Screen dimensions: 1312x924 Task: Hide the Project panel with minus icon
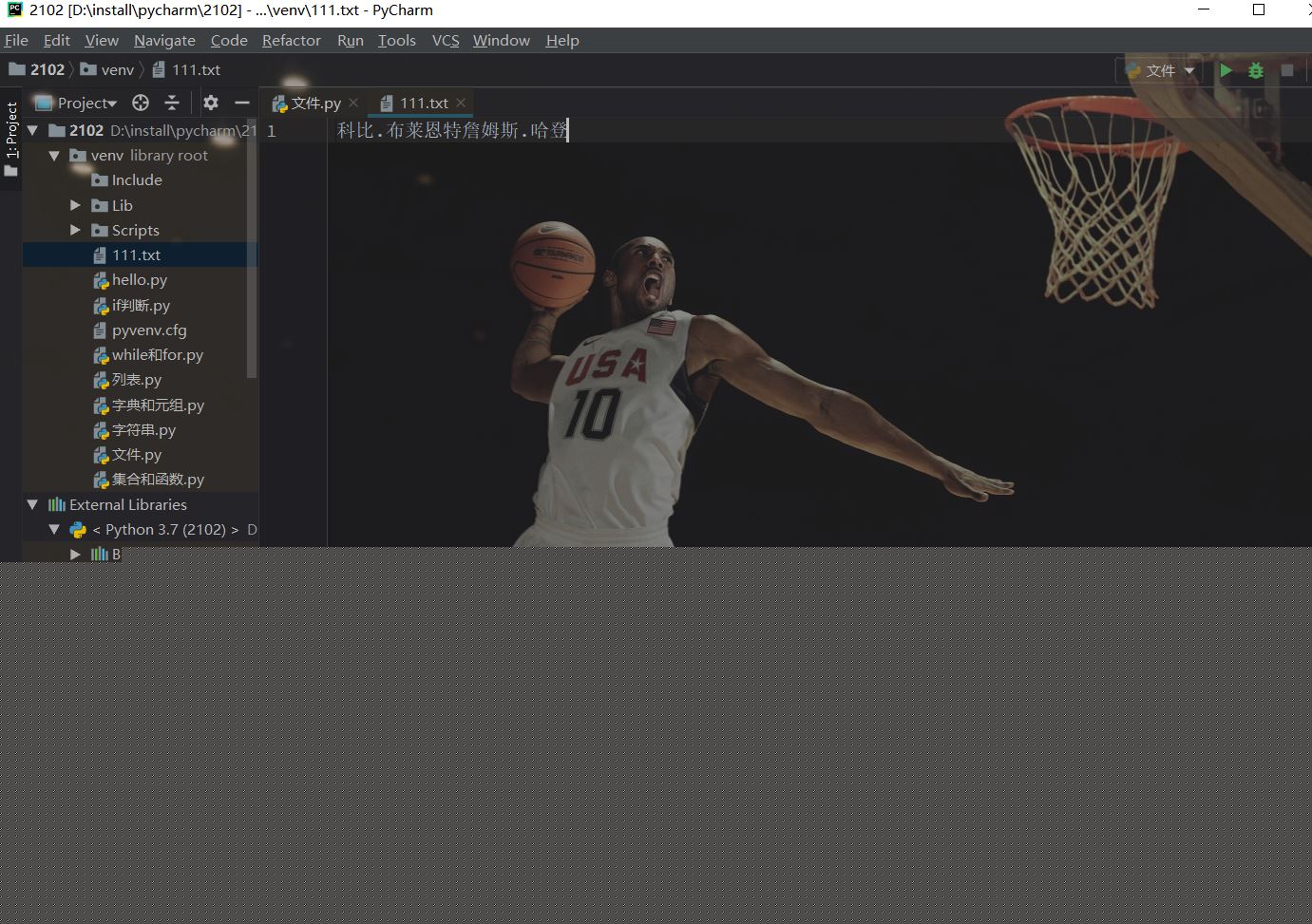[242, 103]
